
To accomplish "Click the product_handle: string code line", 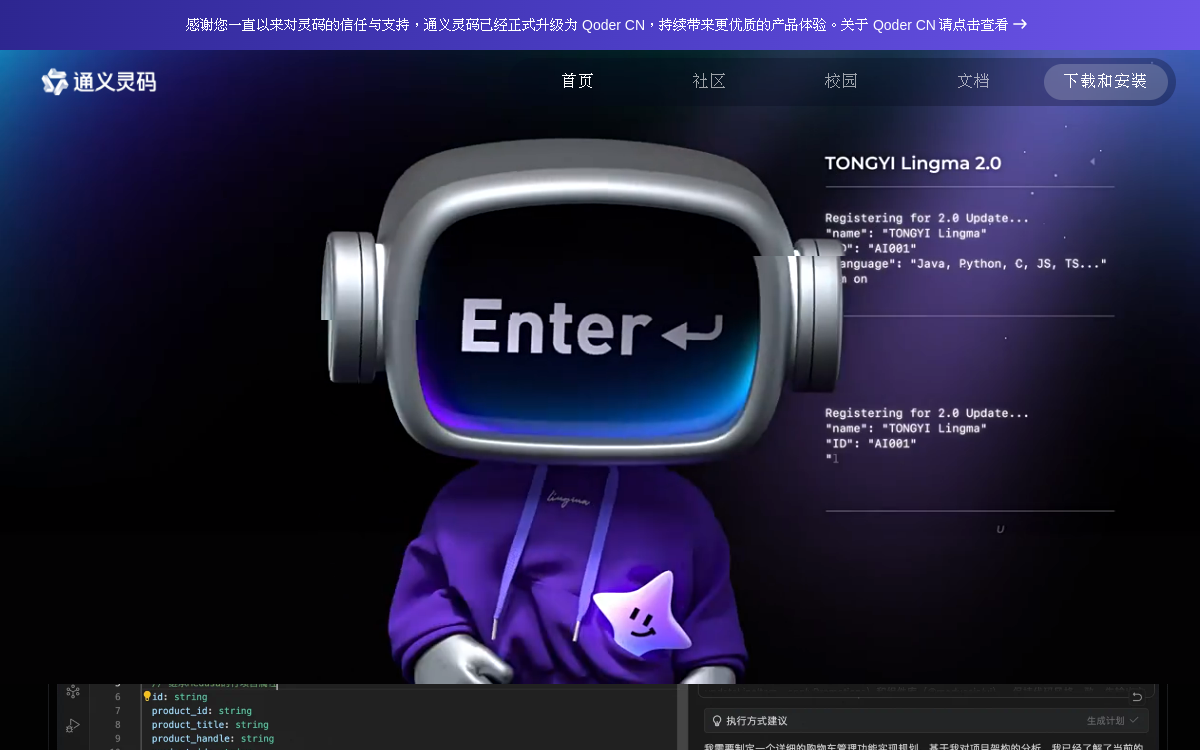I will click(x=213, y=739).
